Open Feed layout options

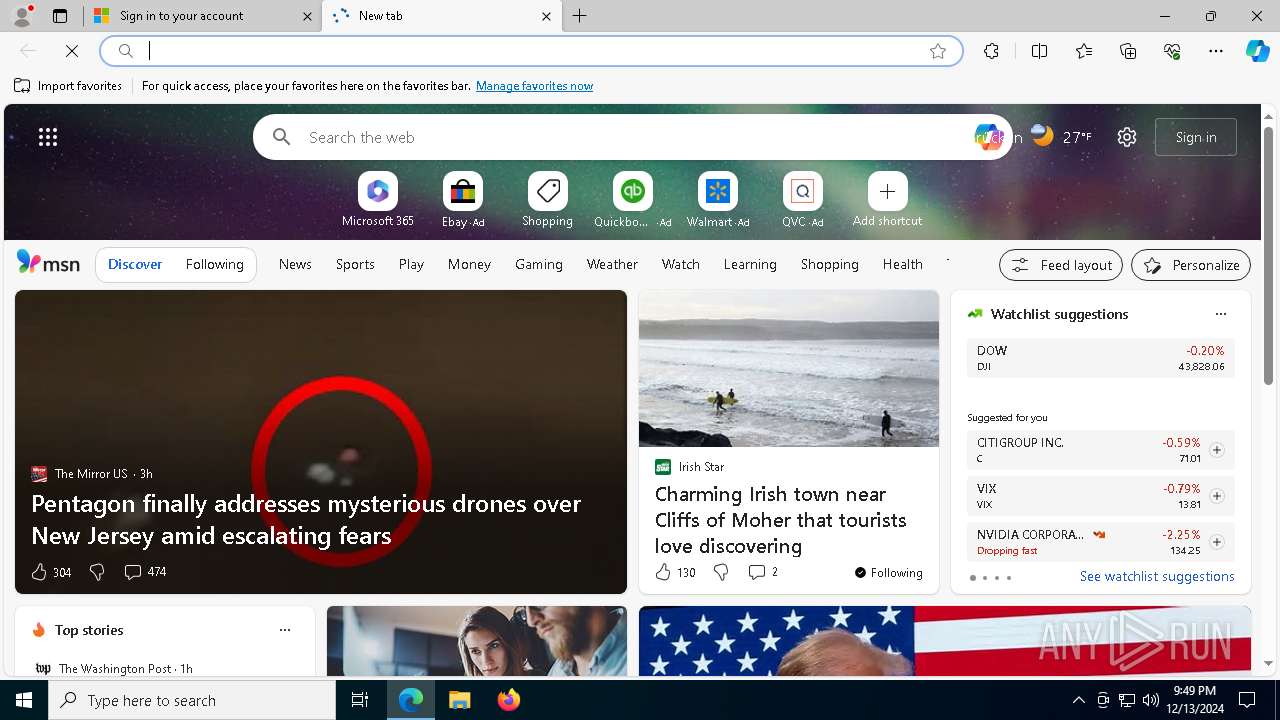click(1061, 265)
